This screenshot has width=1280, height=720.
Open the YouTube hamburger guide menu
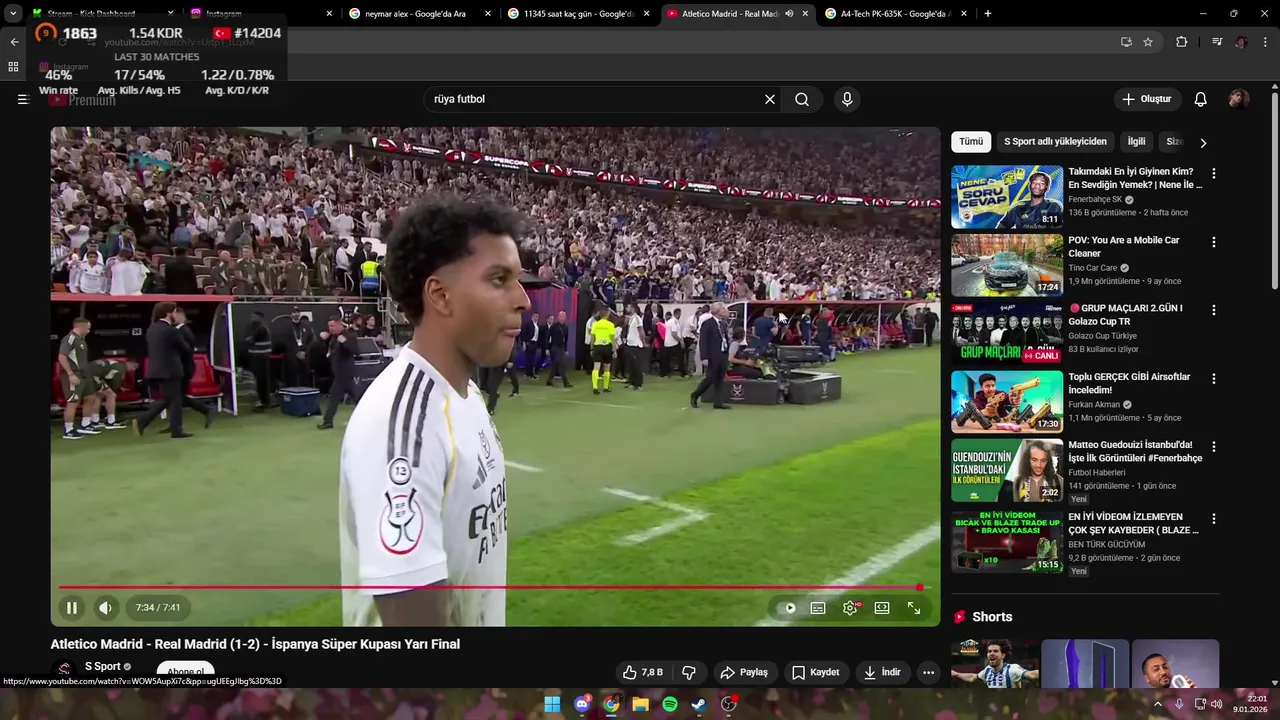pos(23,99)
